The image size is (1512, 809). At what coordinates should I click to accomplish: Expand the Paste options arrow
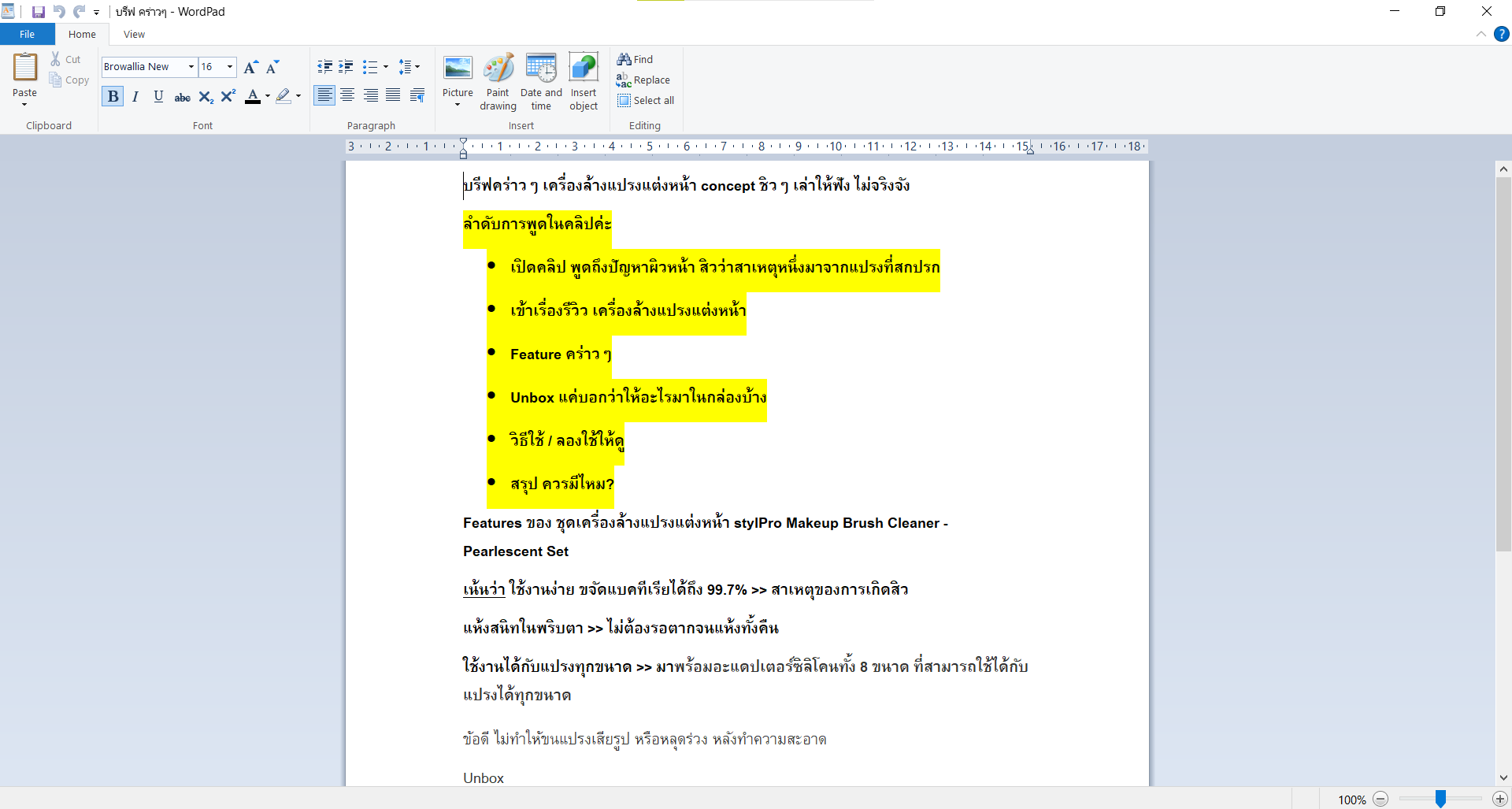pyautogui.click(x=24, y=104)
